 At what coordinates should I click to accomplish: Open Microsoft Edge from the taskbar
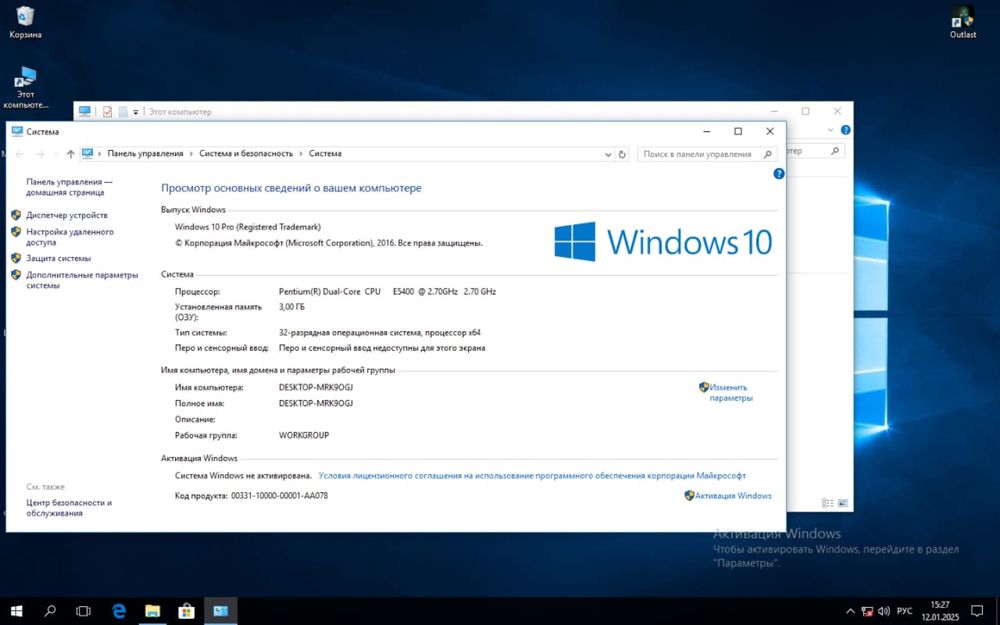[x=119, y=610]
